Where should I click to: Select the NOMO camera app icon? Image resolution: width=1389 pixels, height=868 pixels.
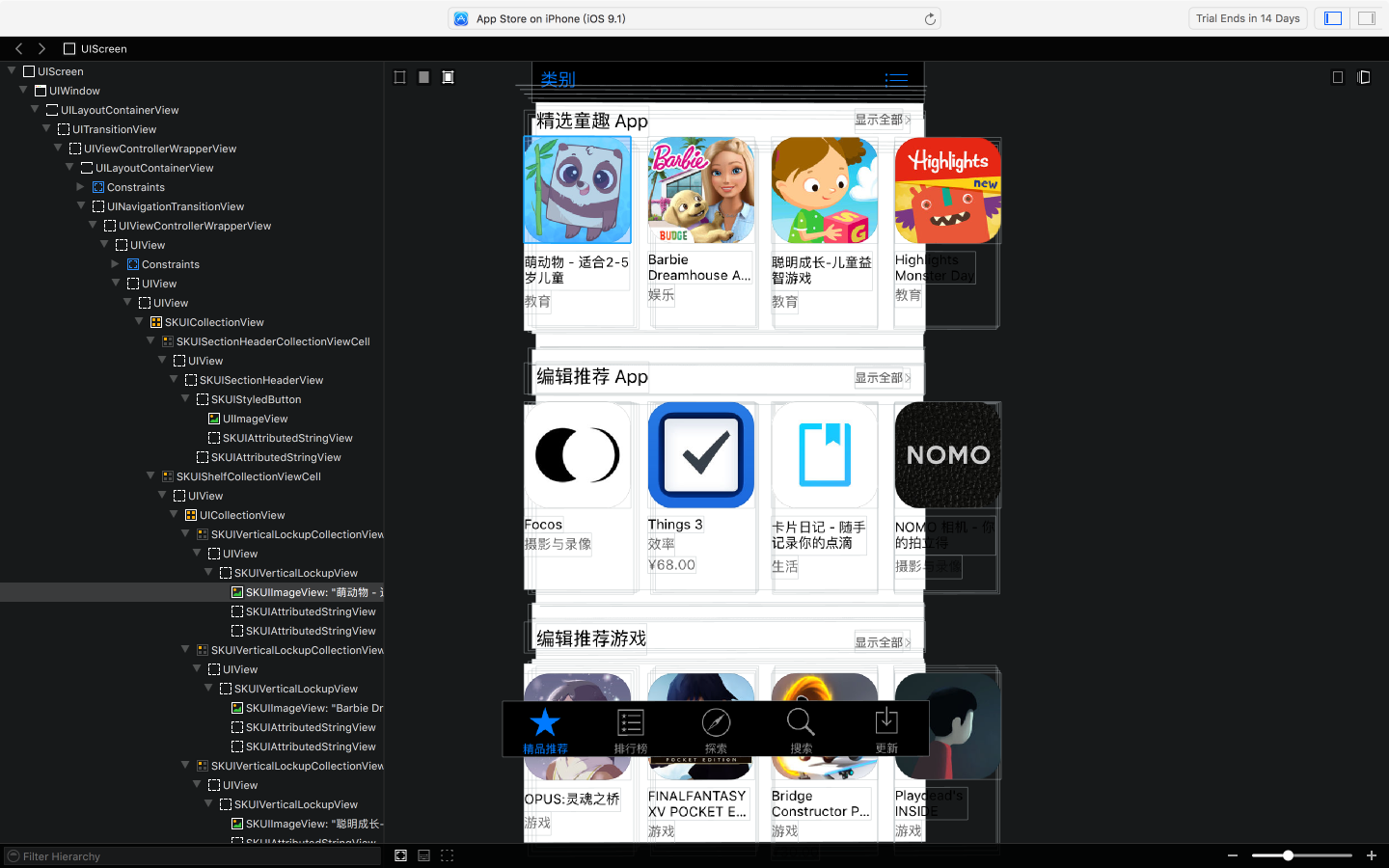948,455
